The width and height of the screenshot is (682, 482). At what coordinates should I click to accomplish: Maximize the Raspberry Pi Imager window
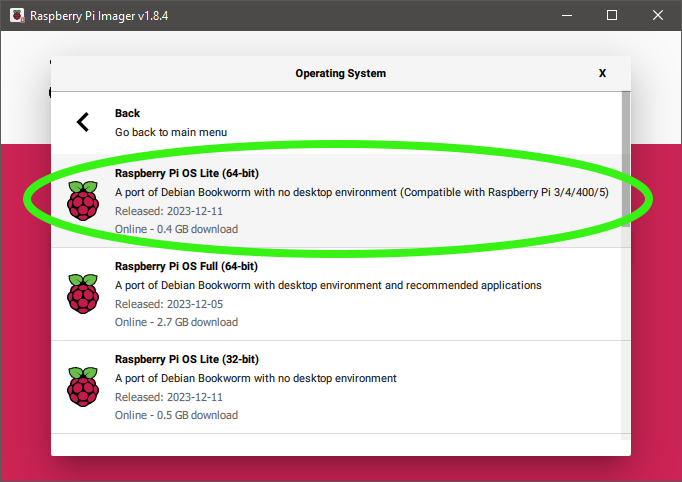[612, 15]
